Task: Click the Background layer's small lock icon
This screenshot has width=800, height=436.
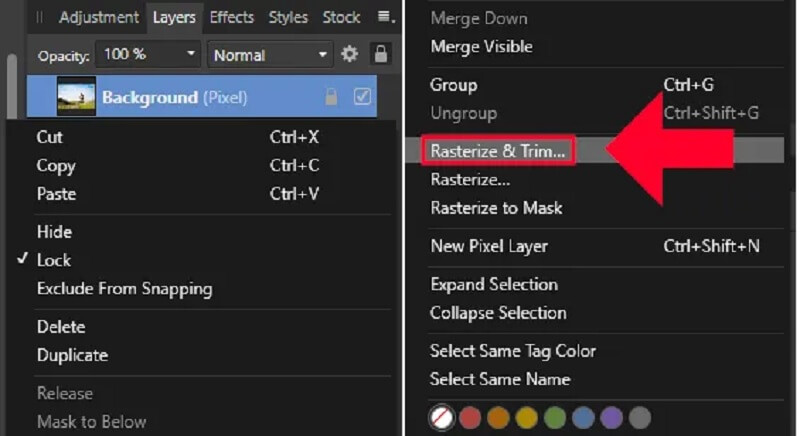Action: tap(331, 97)
